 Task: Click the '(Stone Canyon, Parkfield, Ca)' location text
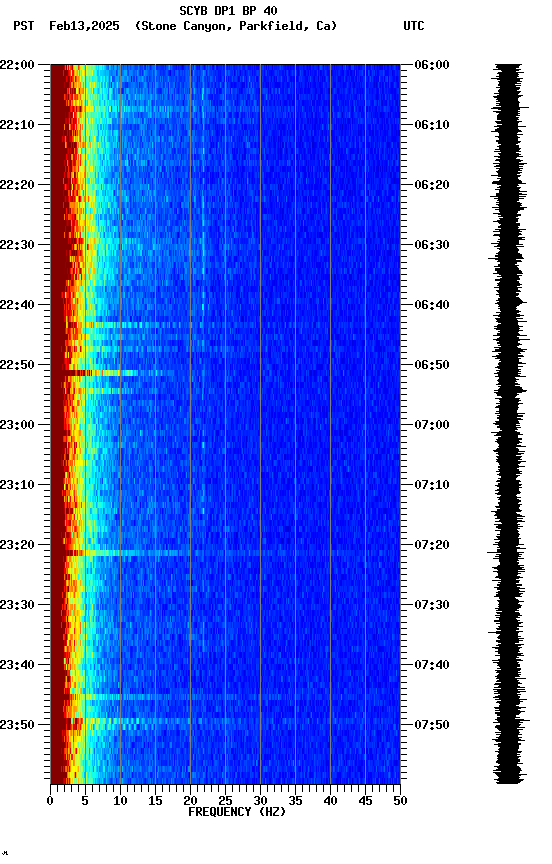(x=236, y=26)
